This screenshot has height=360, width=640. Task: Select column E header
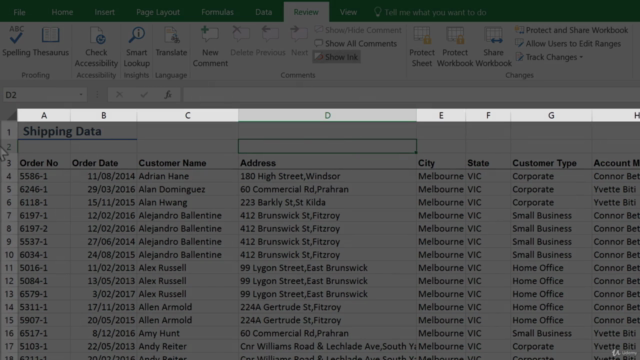(x=441, y=116)
